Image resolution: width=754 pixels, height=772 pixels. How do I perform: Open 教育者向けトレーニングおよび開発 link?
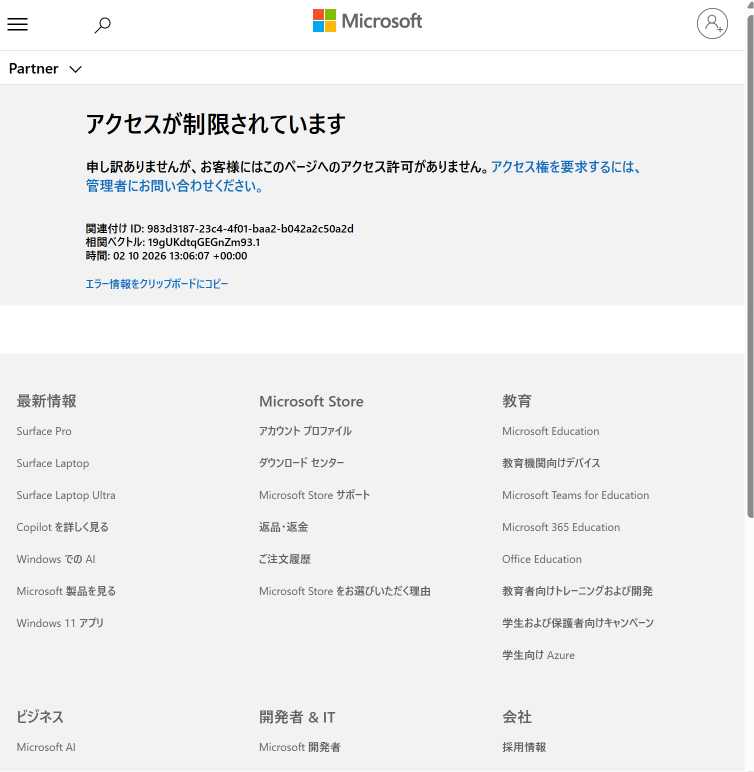pyautogui.click(x=577, y=591)
